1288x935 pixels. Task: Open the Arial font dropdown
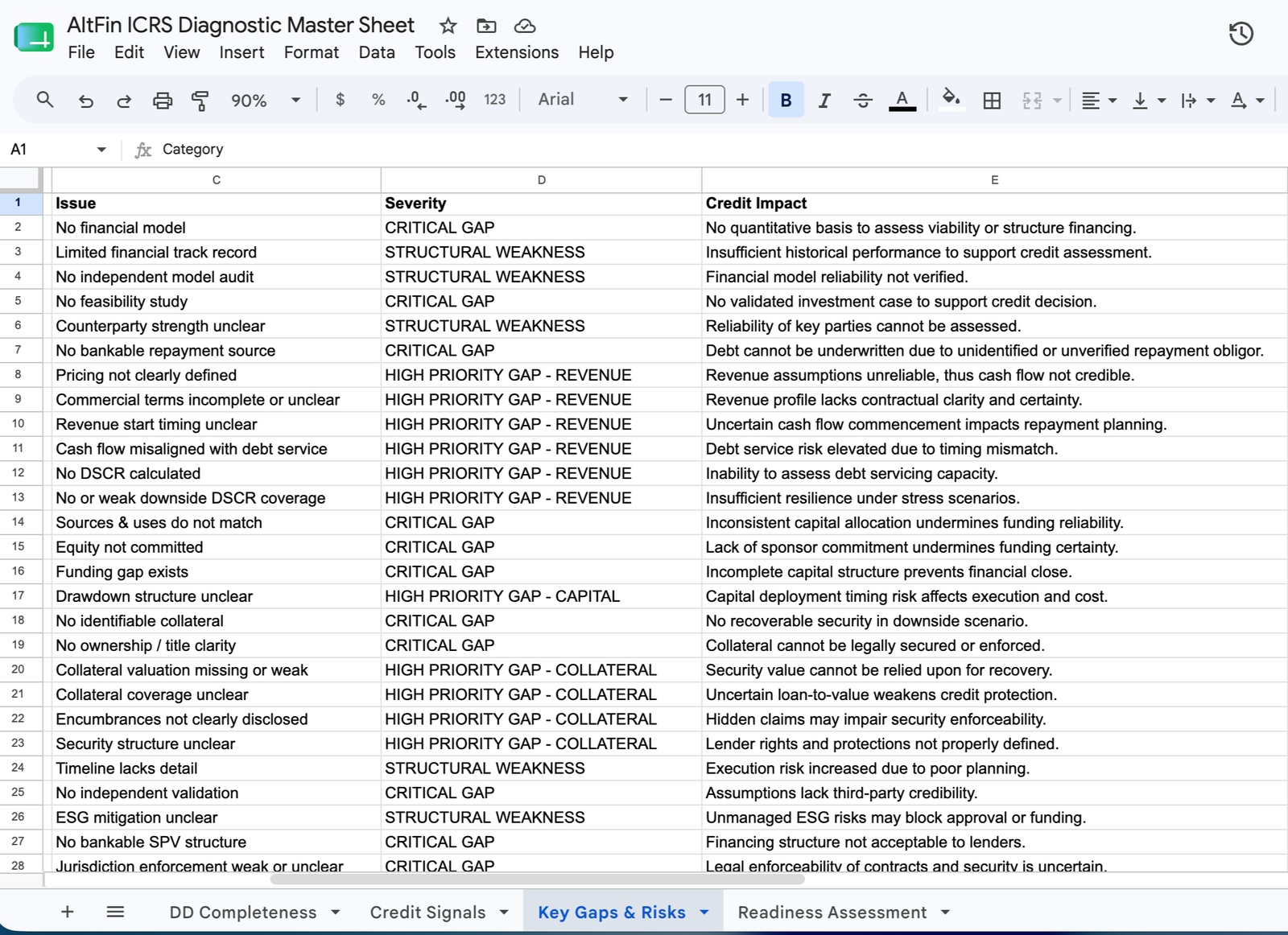[582, 100]
